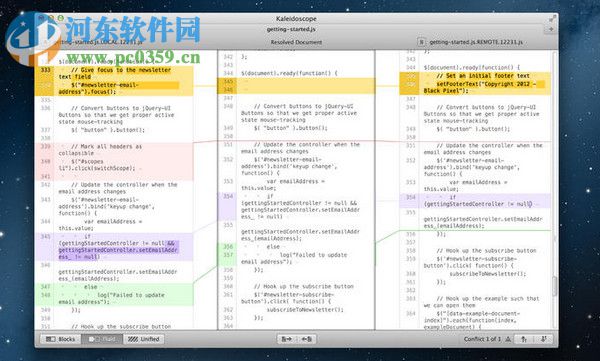Click the right pane vertical scrollbar thumb
This screenshot has width=600, height=361.
[554, 286]
